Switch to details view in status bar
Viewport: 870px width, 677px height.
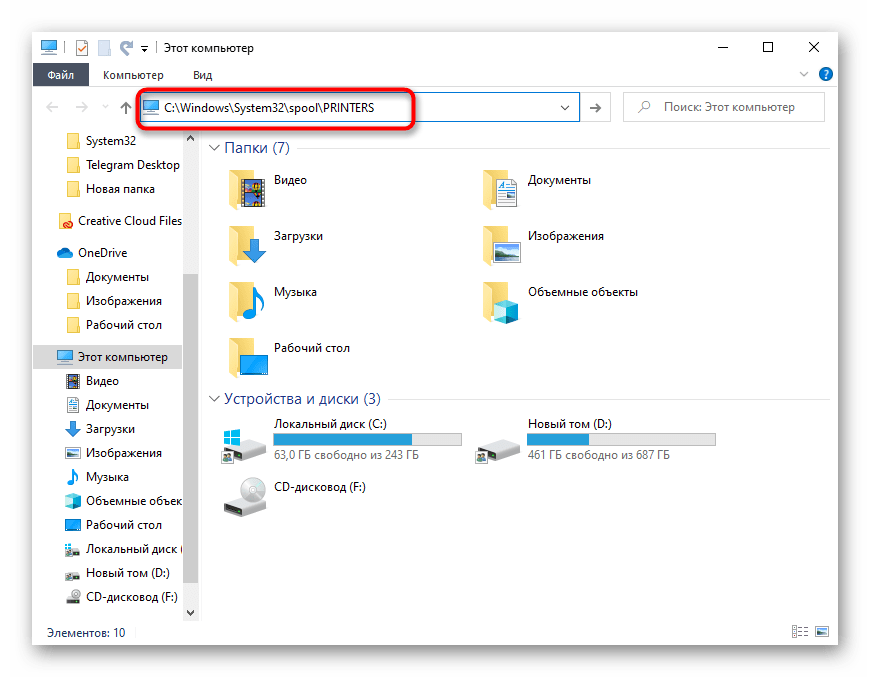[800, 632]
